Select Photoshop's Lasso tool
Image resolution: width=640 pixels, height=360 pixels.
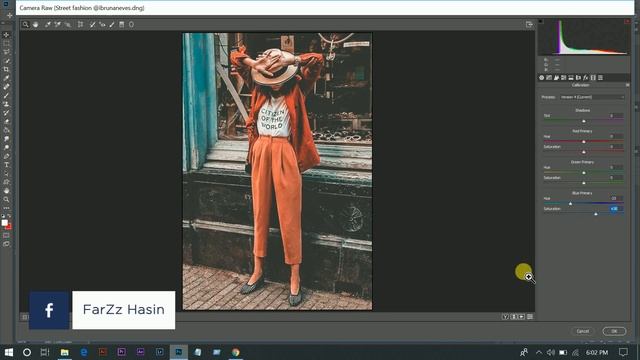6,52
